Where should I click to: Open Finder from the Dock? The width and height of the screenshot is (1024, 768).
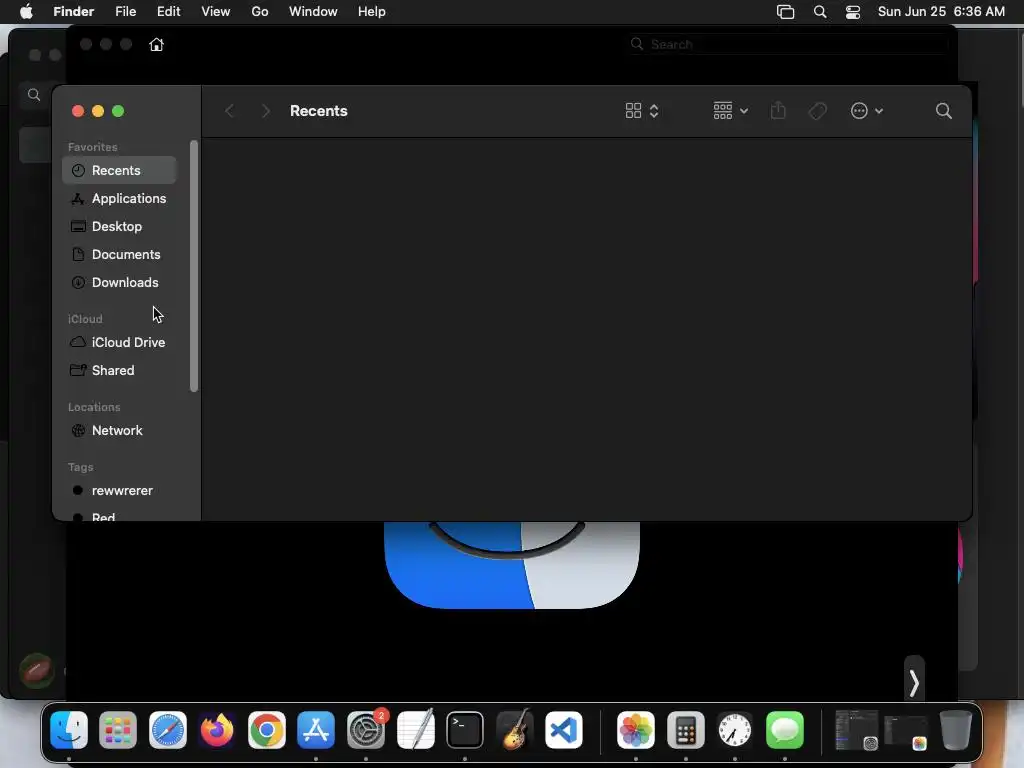tap(69, 730)
